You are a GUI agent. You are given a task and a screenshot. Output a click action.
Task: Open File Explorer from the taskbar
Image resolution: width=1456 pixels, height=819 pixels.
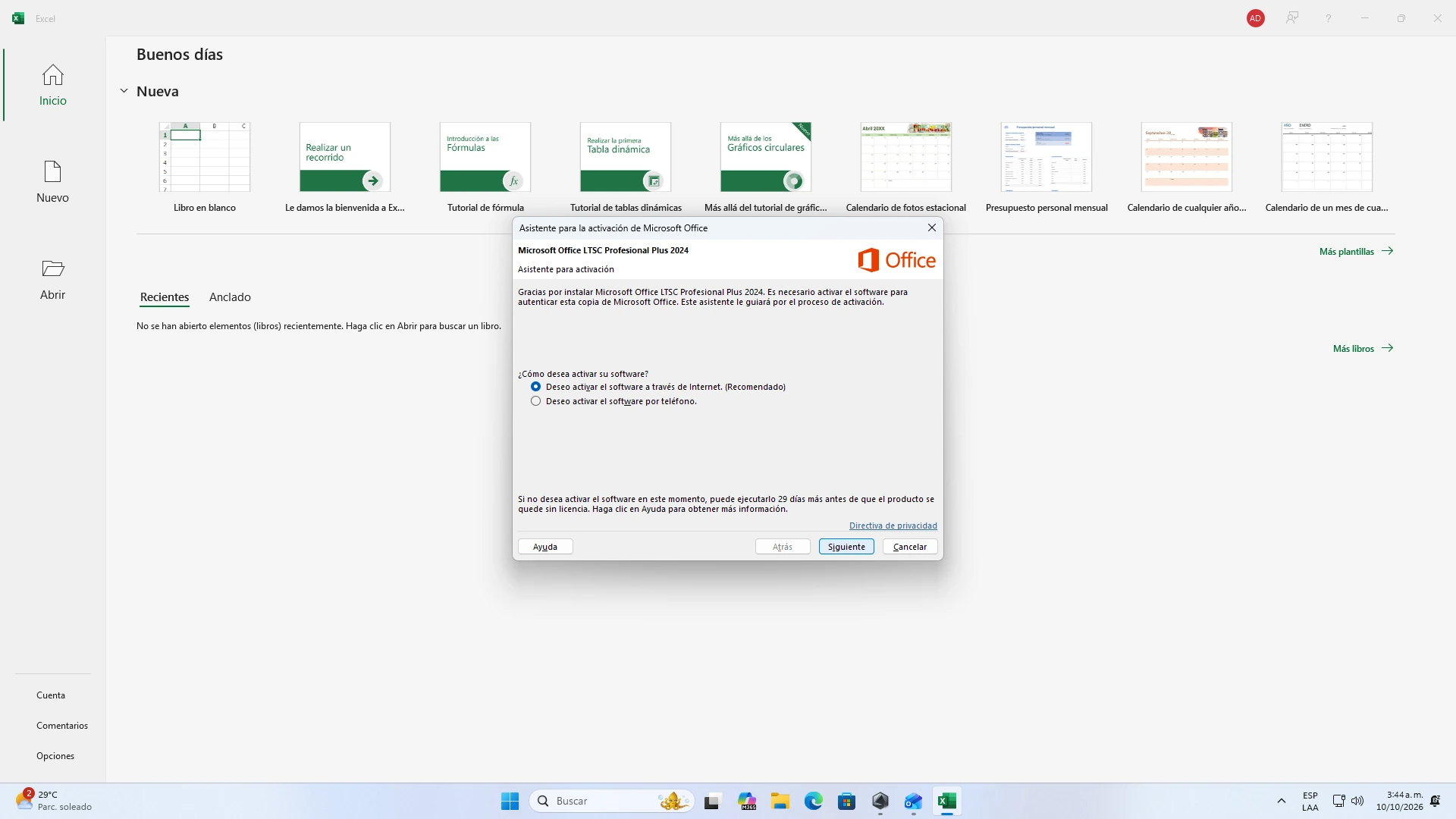[780, 801]
